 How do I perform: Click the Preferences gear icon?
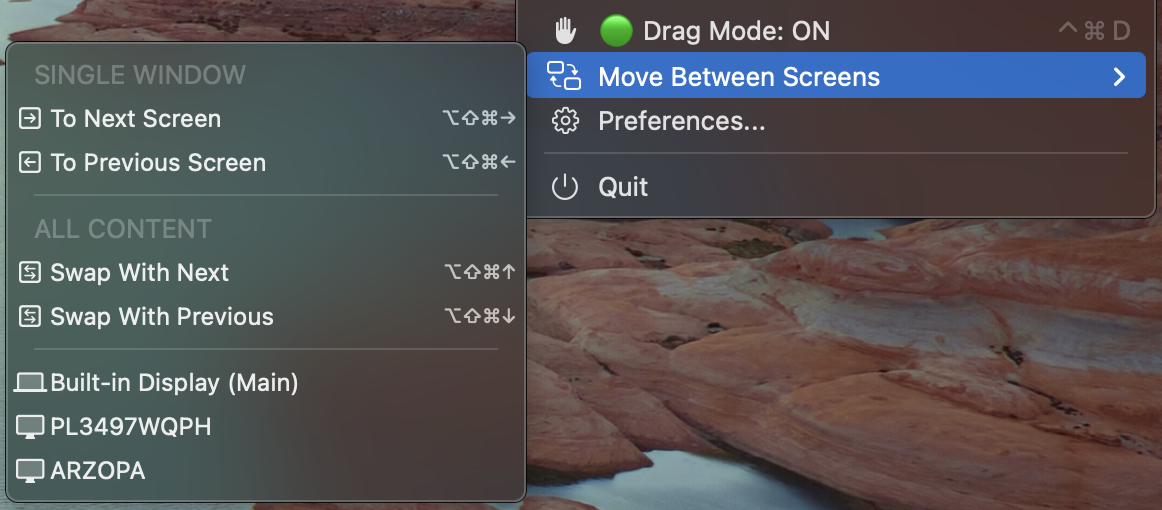click(x=565, y=122)
